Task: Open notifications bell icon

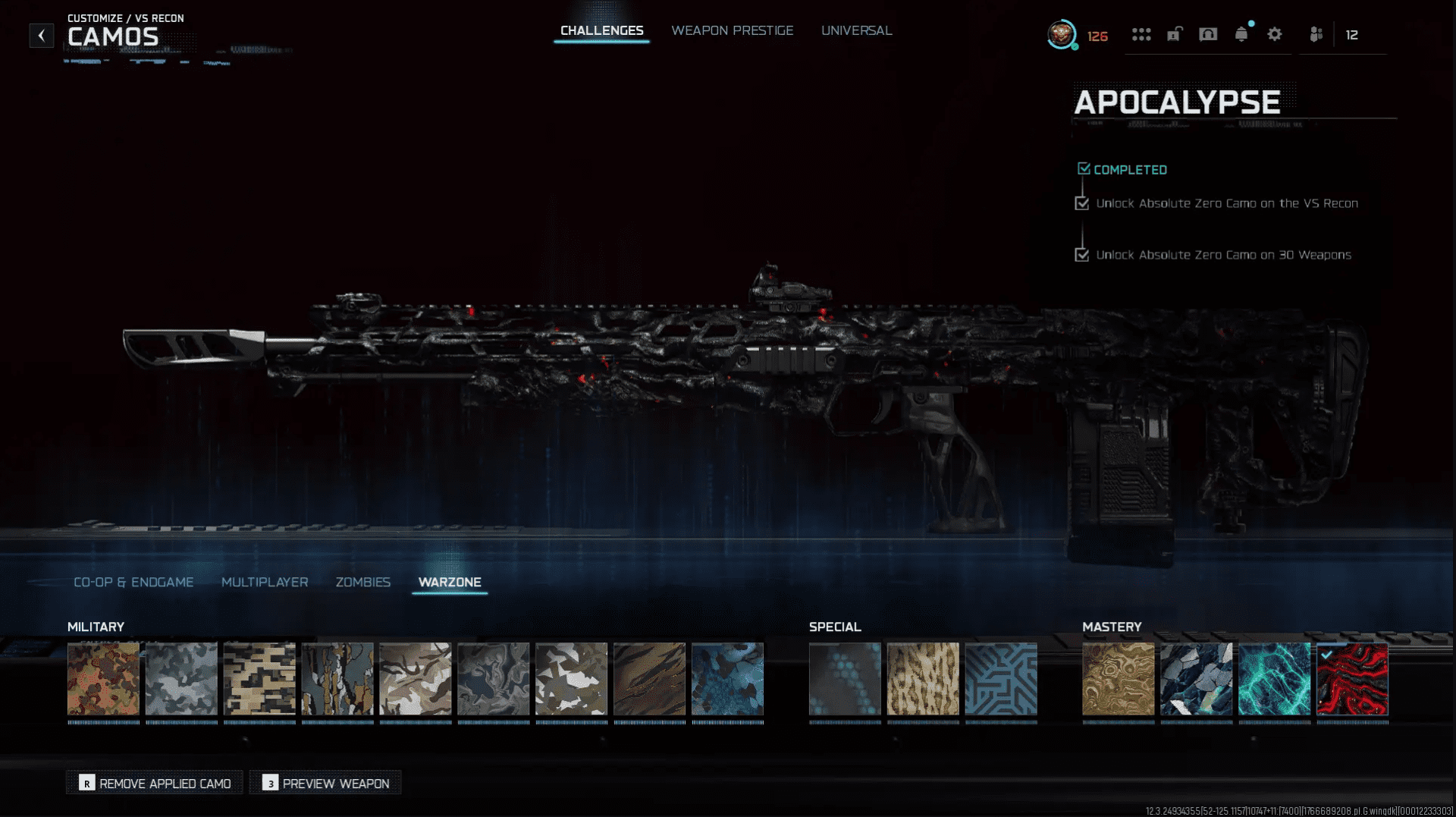Action: tap(1241, 35)
